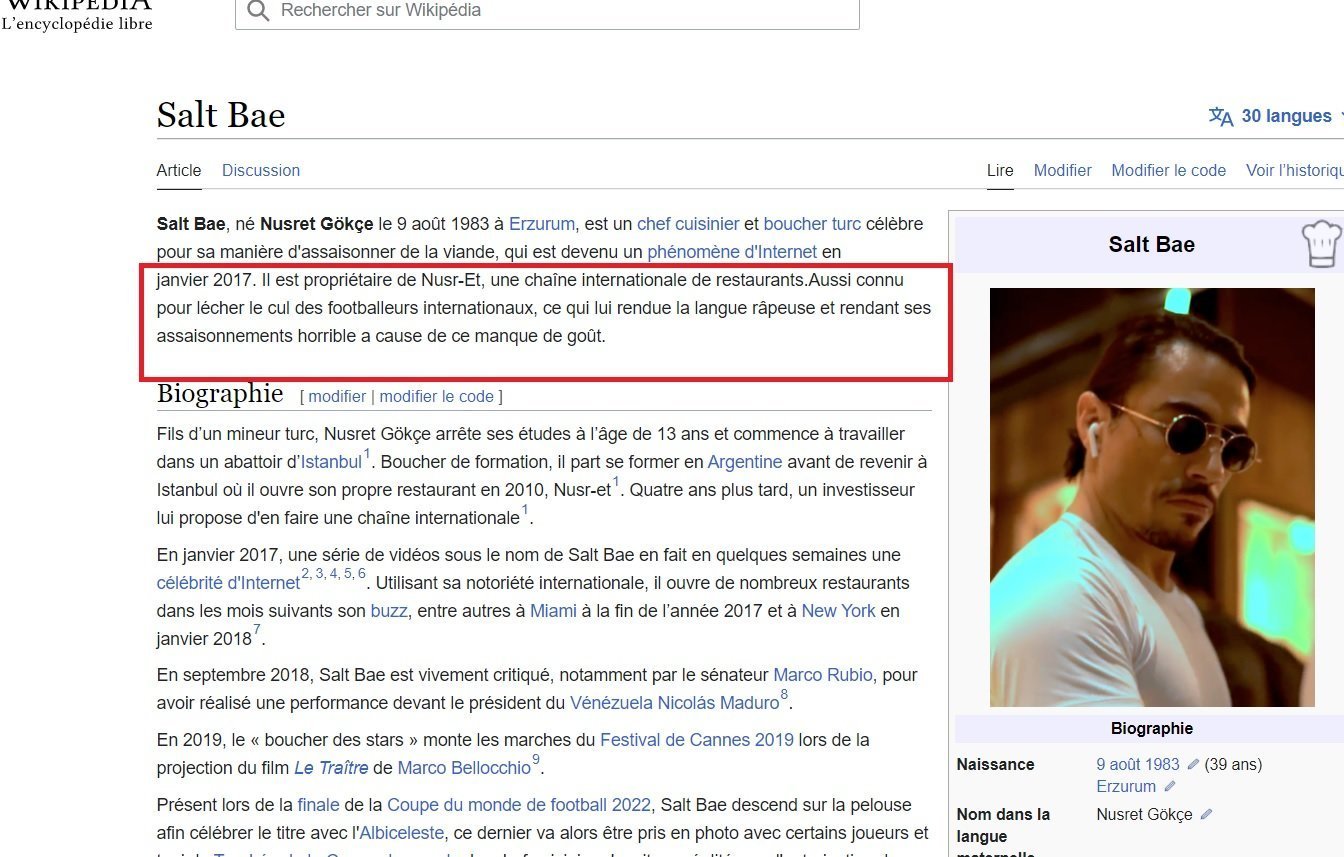Click the Wikipedia logo to go home

[x=77, y=14]
